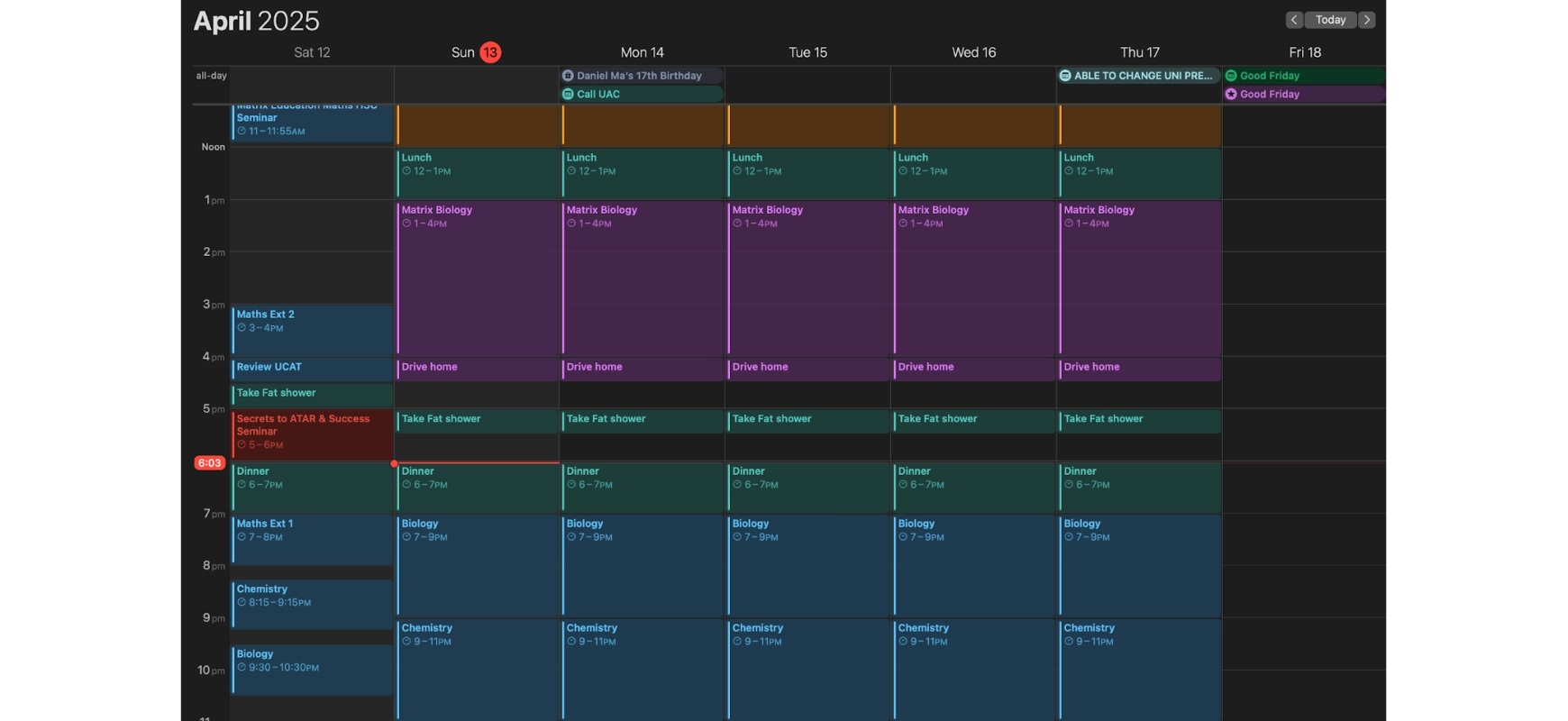Open the ABLE TO CHANGE UNI PRE... event
Image resolution: width=1568 pixels, height=721 pixels.
point(1139,76)
